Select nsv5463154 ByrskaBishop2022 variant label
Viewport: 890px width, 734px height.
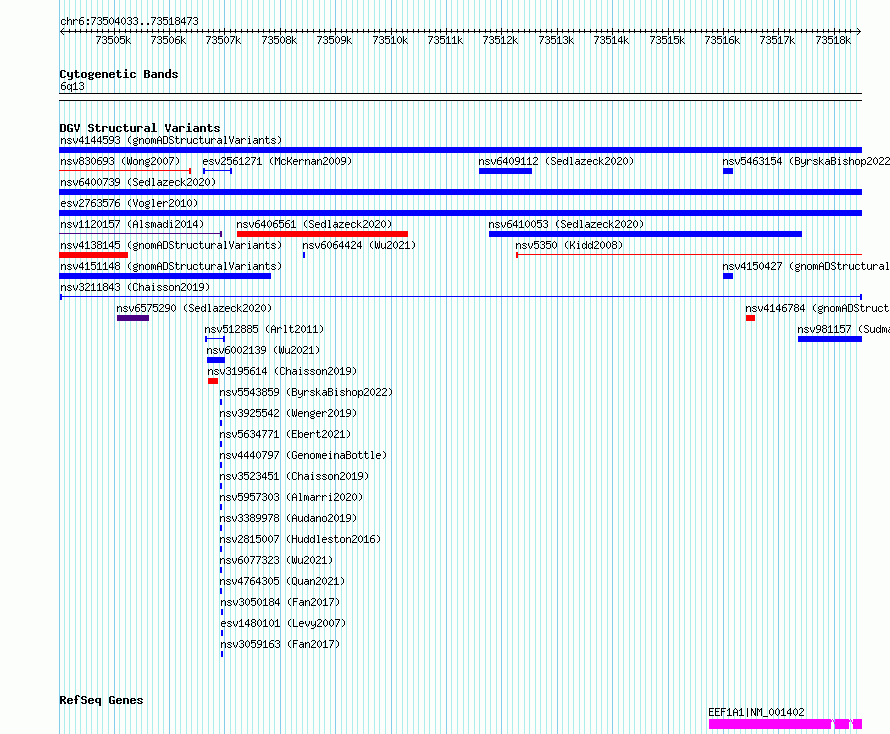click(806, 161)
